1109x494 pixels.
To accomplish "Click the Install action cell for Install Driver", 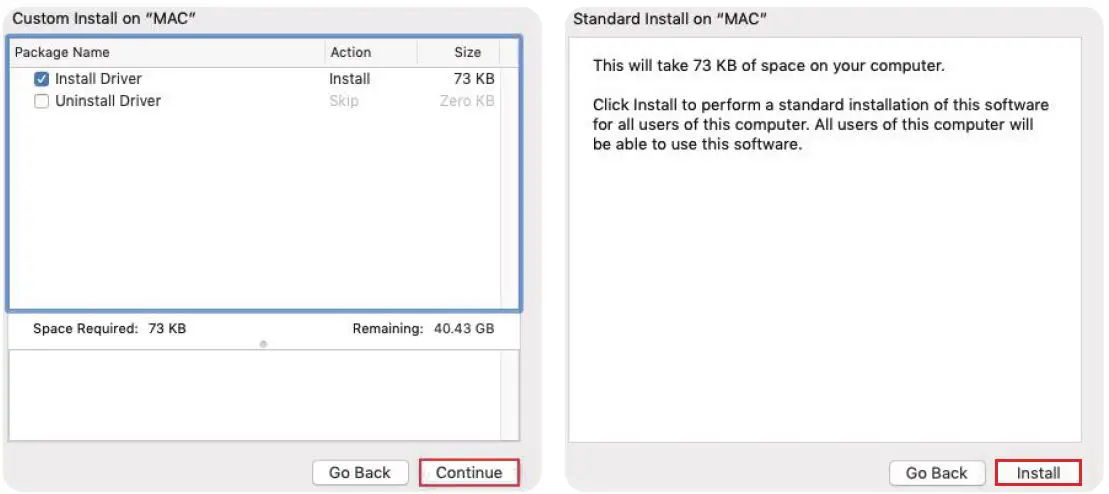I will (x=349, y=79).
